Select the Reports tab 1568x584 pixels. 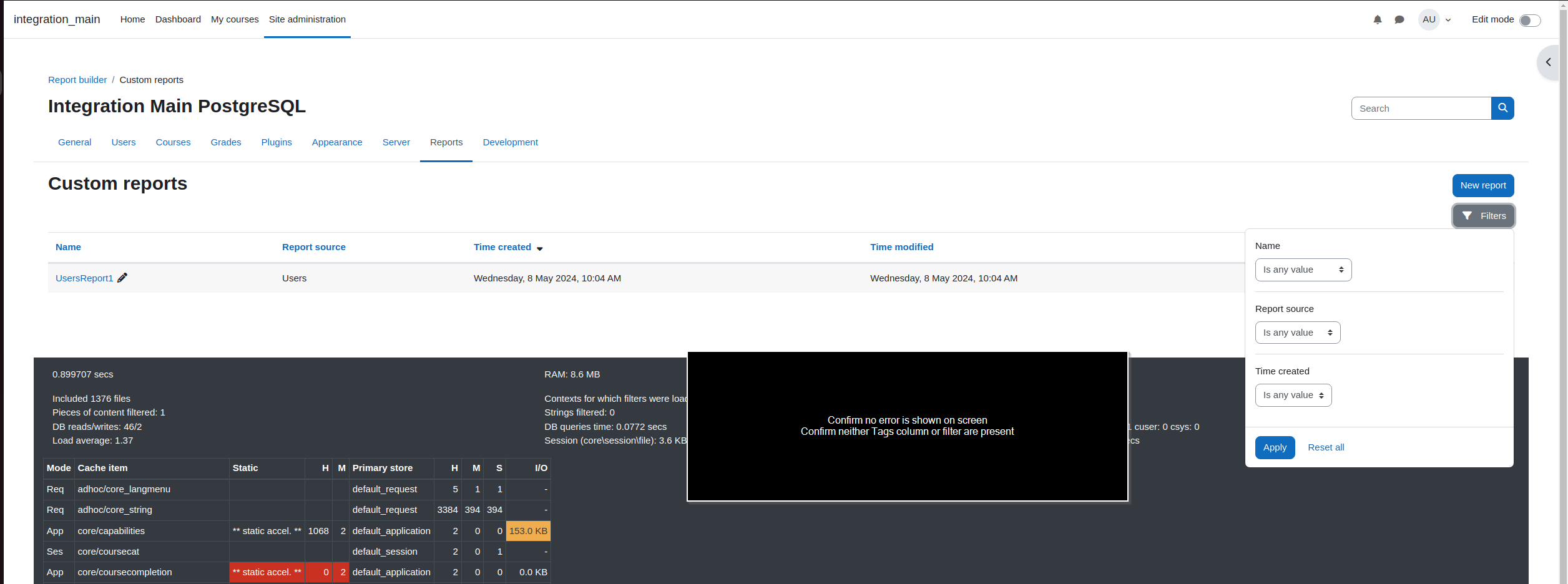pyautogui.click(x=446, y=142)
